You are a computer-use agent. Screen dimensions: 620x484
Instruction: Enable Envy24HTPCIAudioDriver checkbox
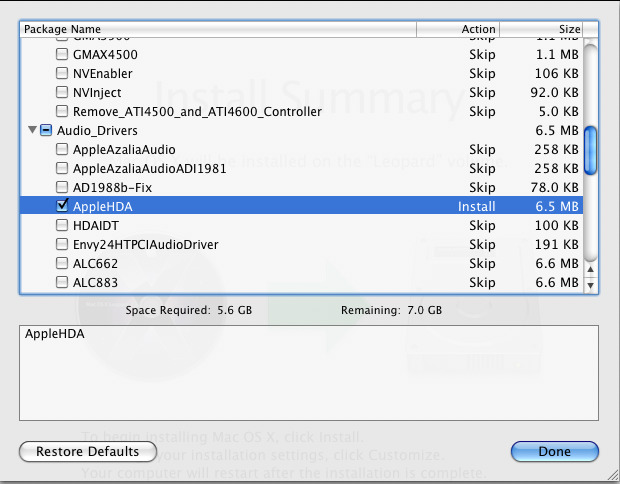coord(62,244)
